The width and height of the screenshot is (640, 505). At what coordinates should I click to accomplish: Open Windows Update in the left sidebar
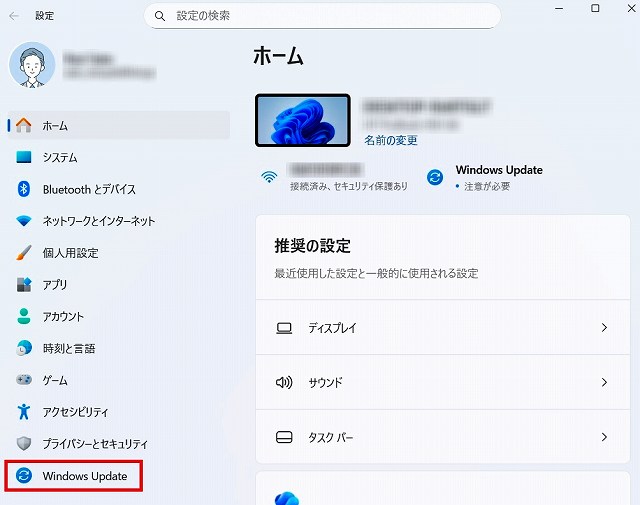pyautogui.click(x=84, y=476)
